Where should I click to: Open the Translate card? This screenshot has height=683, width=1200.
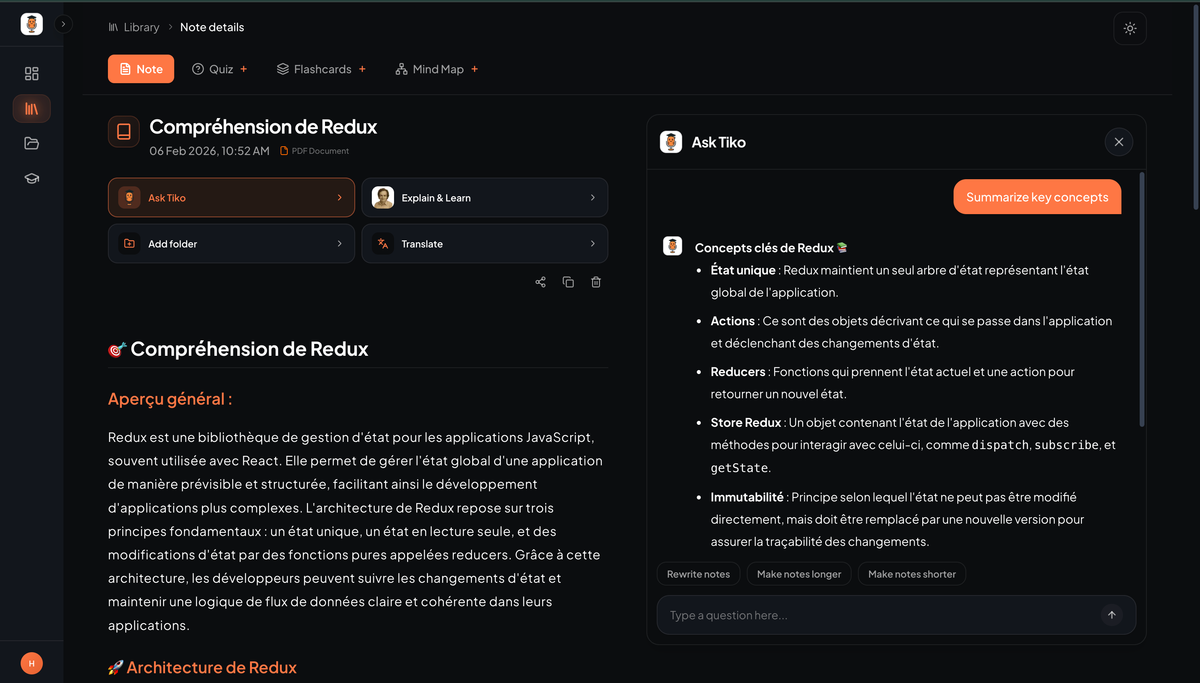pyautogui.click(x=484, y=244)
